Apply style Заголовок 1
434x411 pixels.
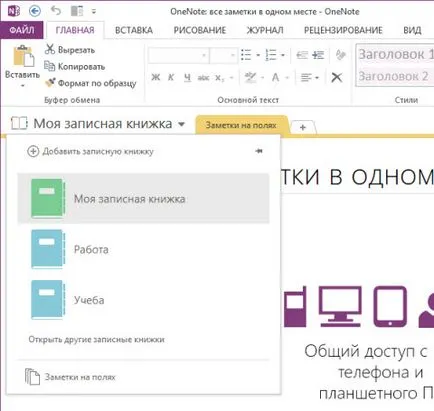click(x=396, y=54)
